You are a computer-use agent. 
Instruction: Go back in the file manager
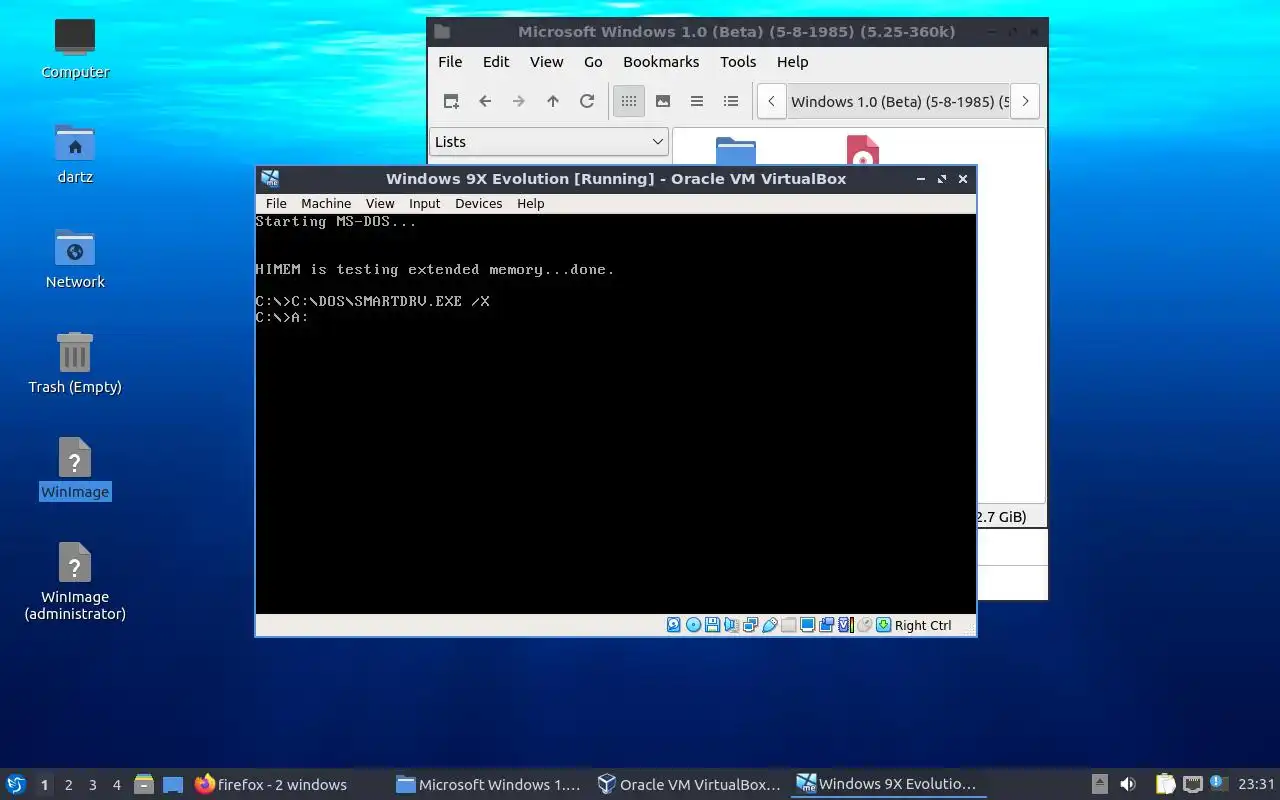point(485,101)
